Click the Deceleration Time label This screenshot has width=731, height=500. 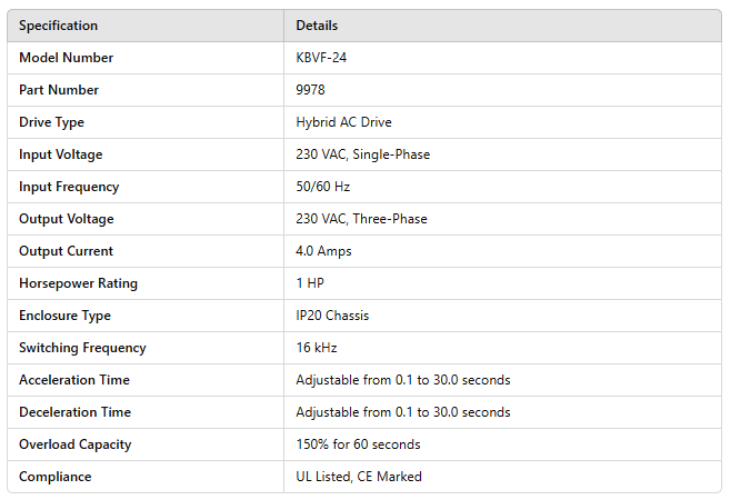(x=74, y=412)
